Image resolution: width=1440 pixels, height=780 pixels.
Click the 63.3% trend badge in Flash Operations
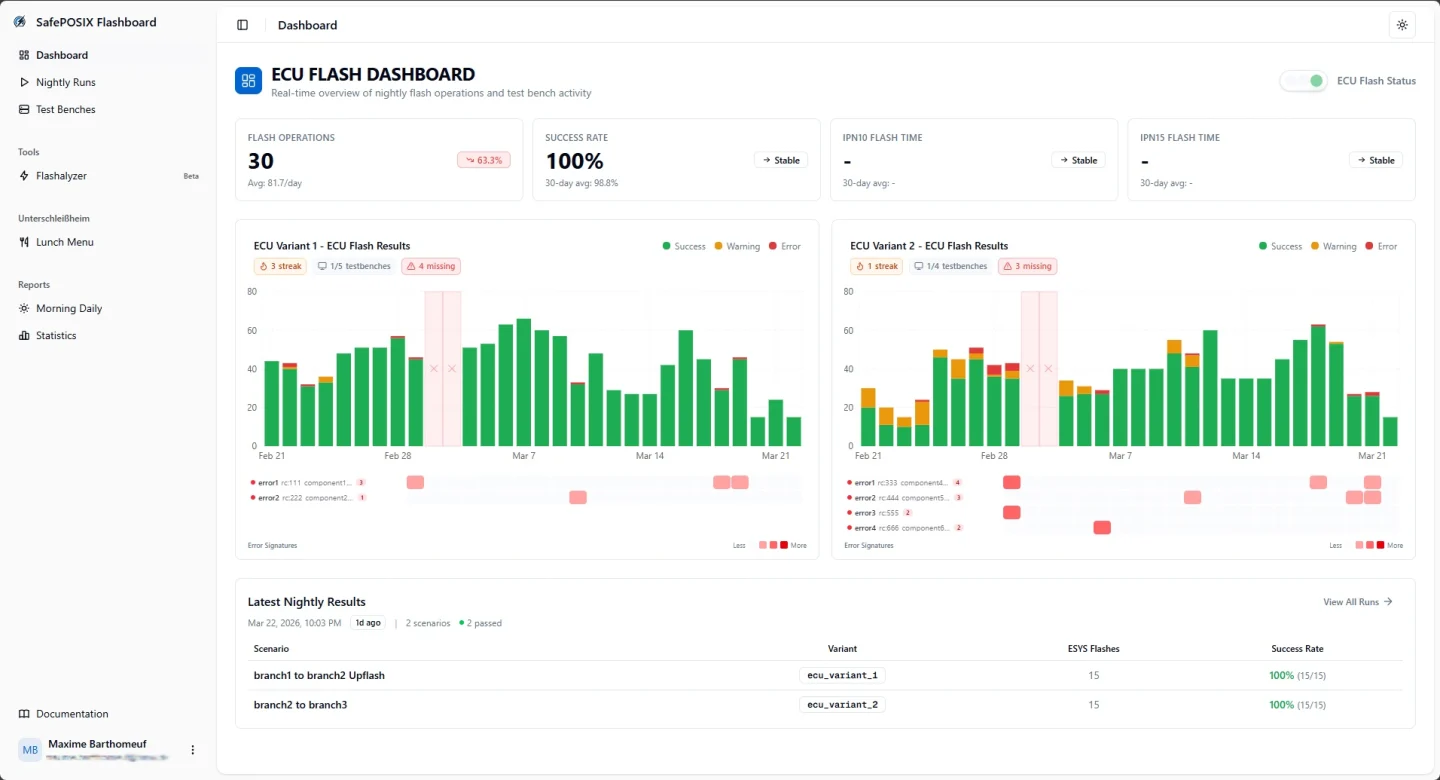click(x=484, y=160)
